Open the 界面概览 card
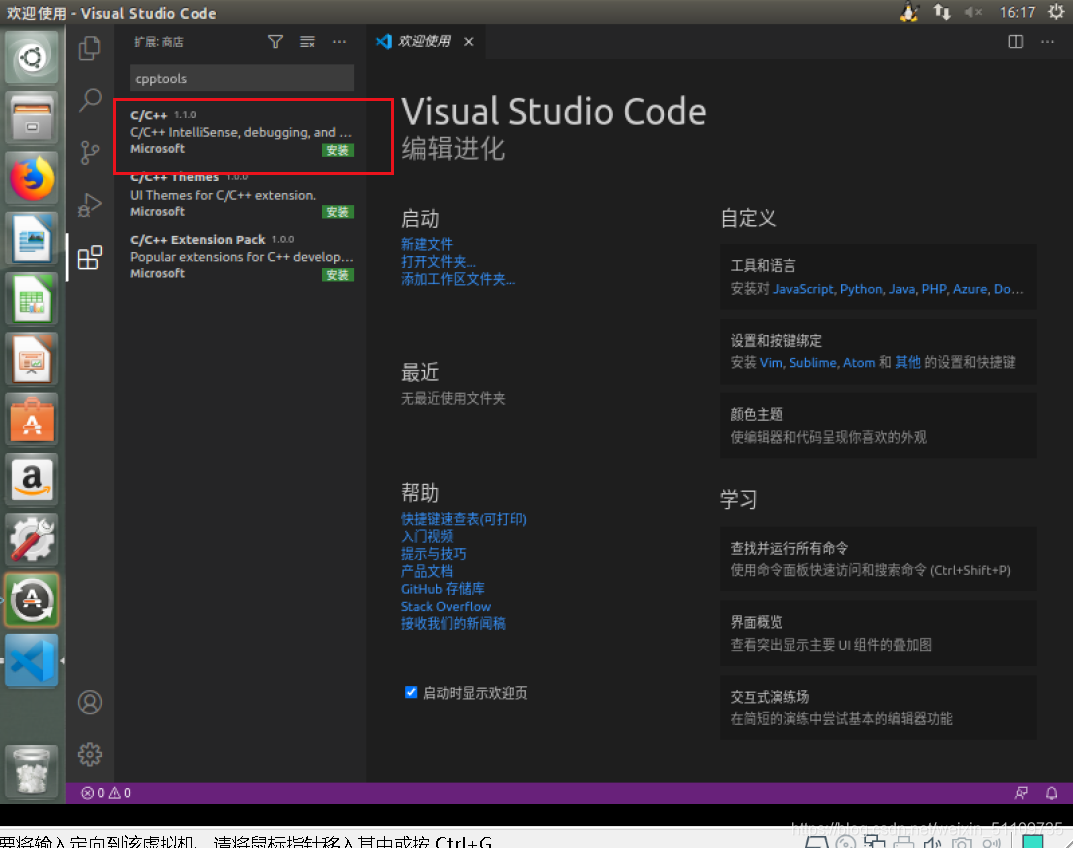 tap(877, 633)
